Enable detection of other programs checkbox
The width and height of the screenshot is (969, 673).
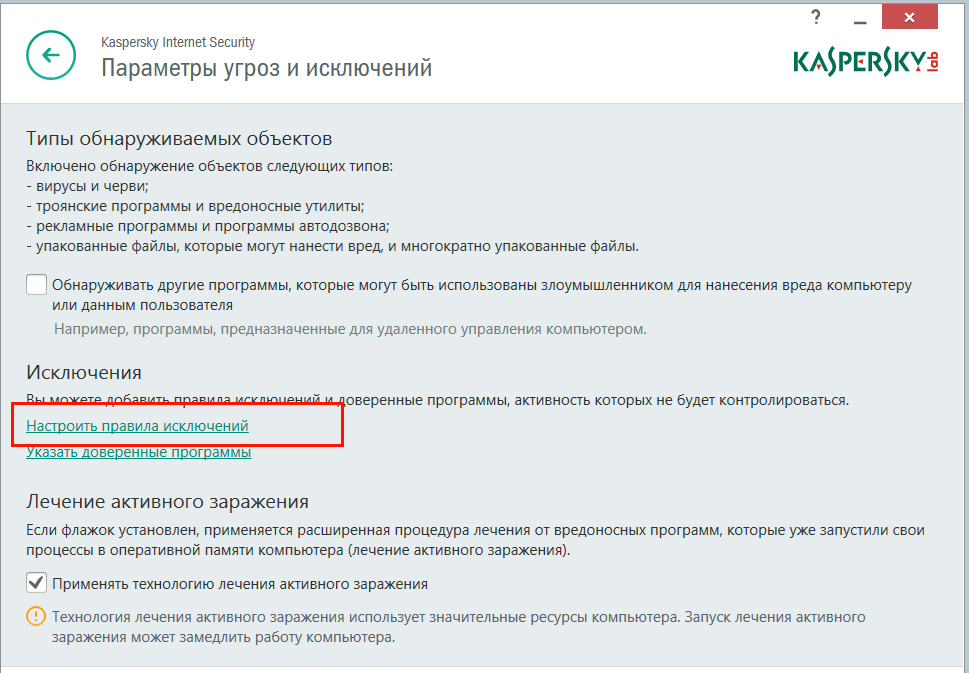(36, 285)
